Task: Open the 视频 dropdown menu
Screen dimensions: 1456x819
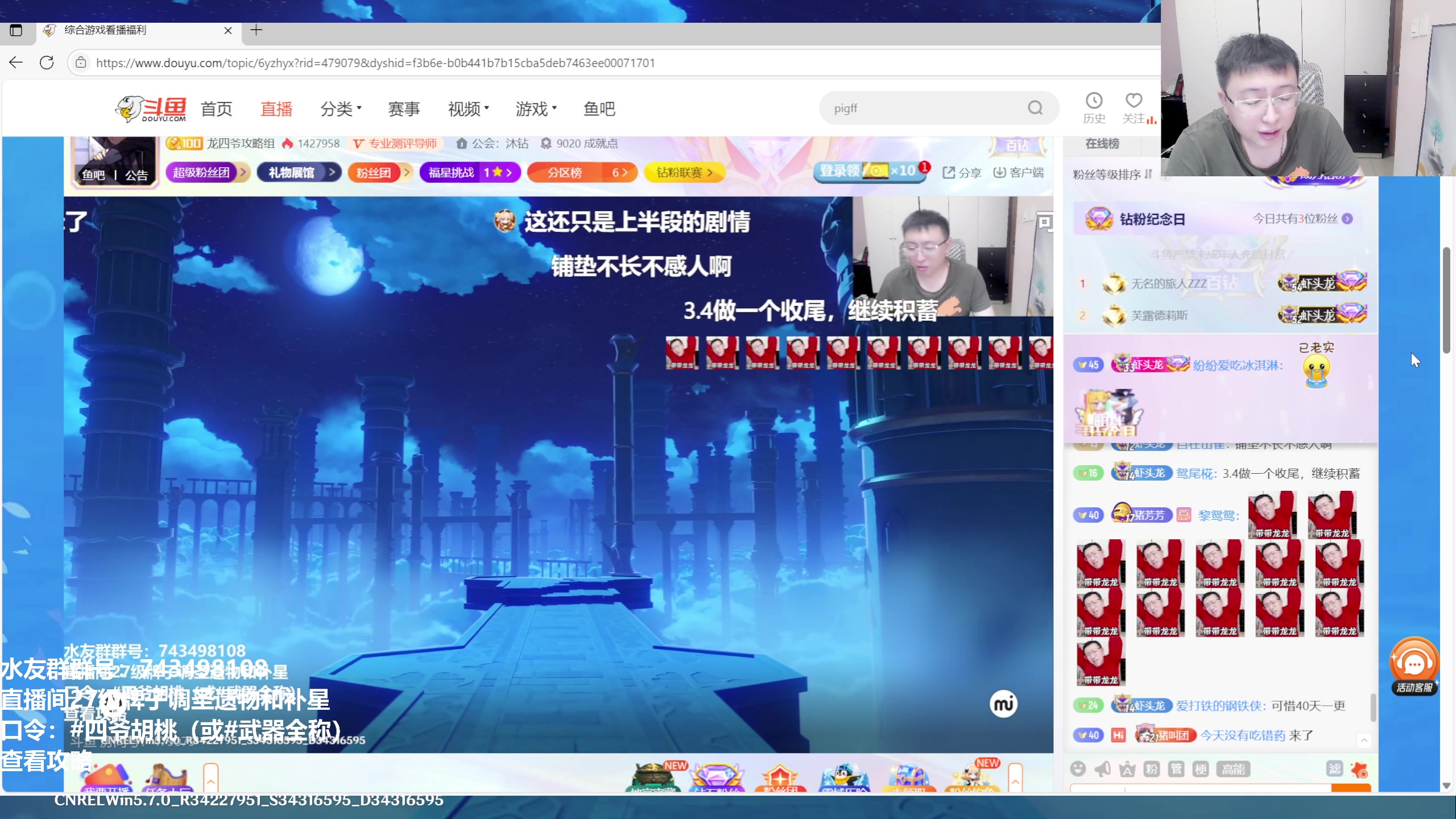Action: (x=469, y=108)
